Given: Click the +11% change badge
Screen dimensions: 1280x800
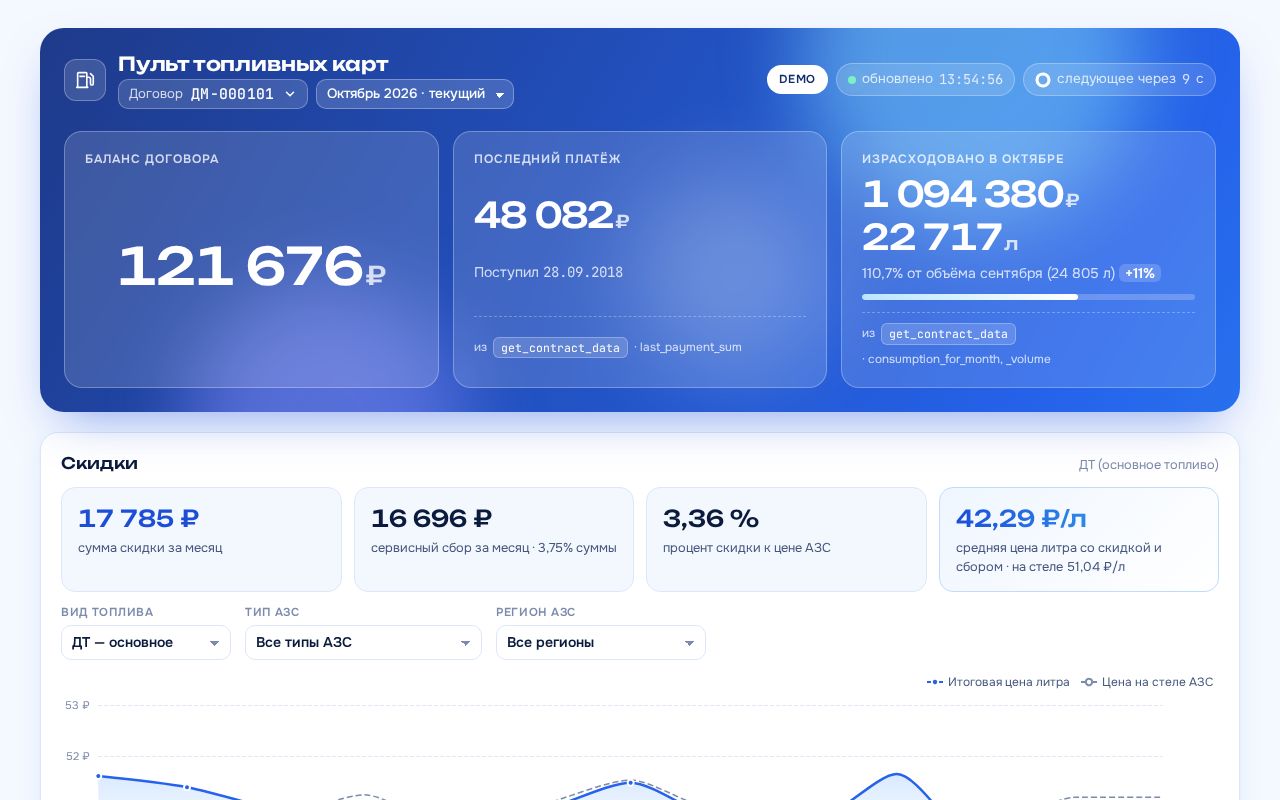Looking at the screenshot, I should (1140, 273).
